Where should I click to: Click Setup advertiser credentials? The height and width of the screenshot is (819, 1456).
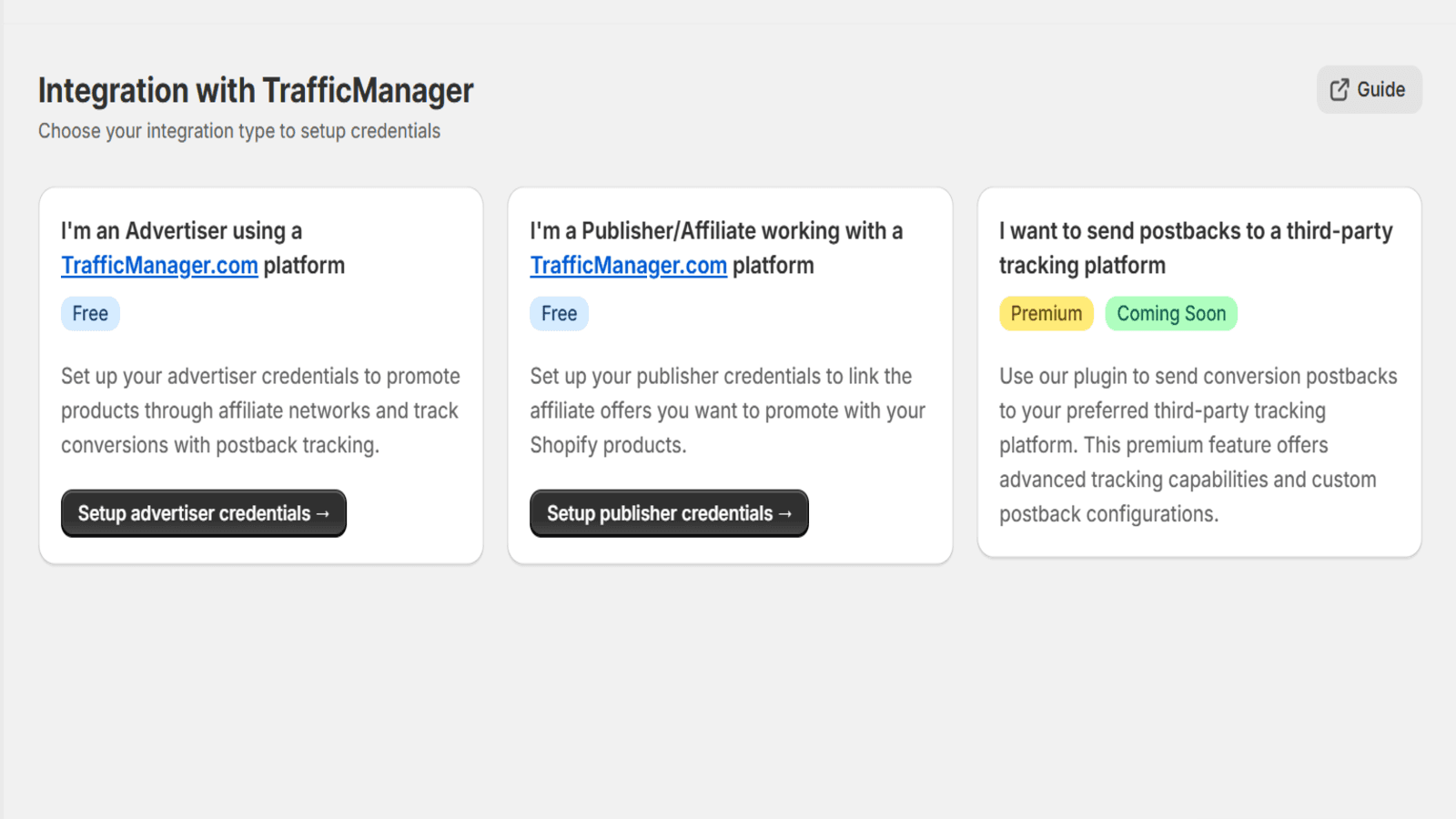click(203, 512)
